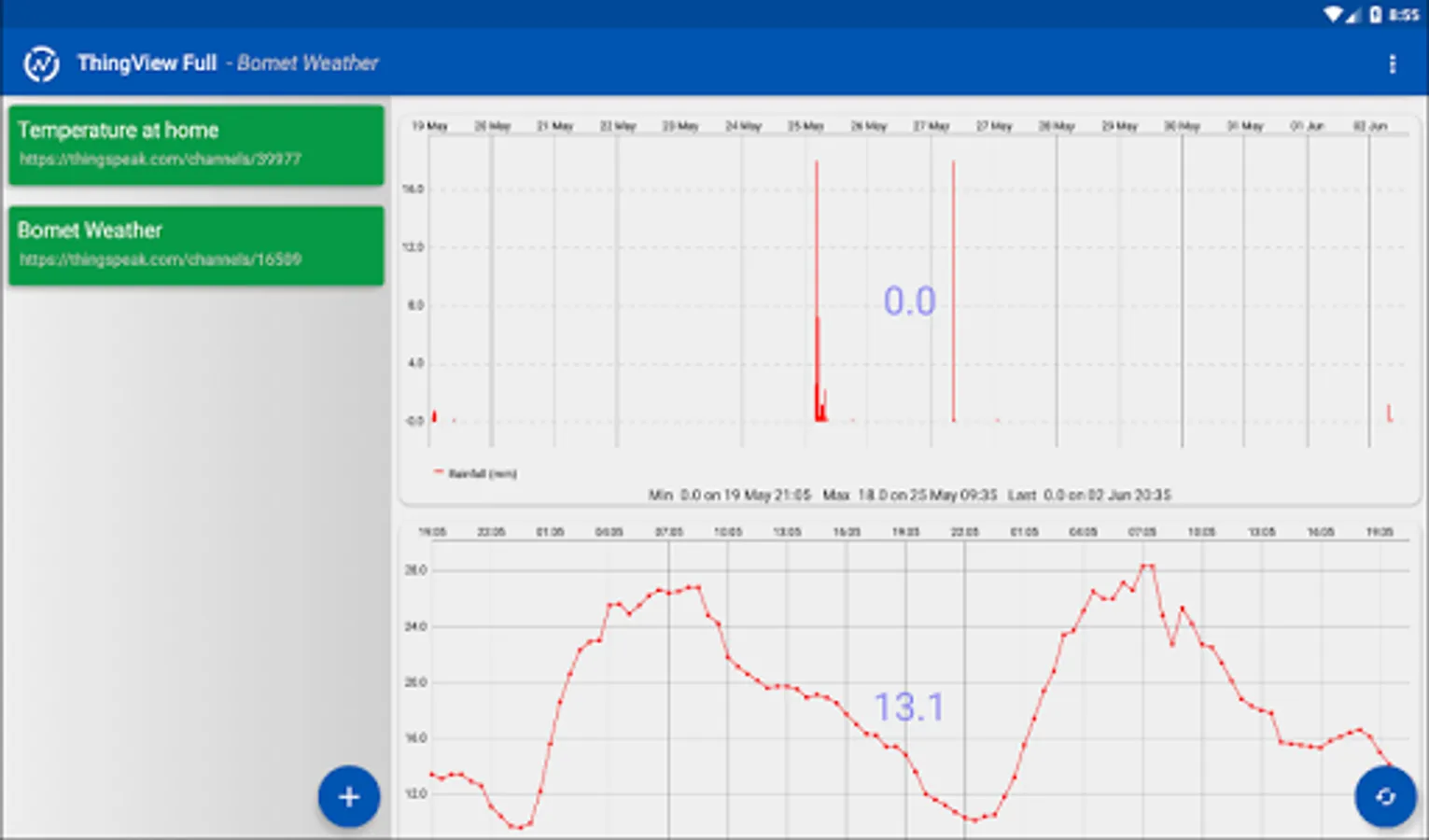This screenshot has width=1429, height=840.
Task: Click the 24.0 label on the temperature axis
Action: [415, 626]
